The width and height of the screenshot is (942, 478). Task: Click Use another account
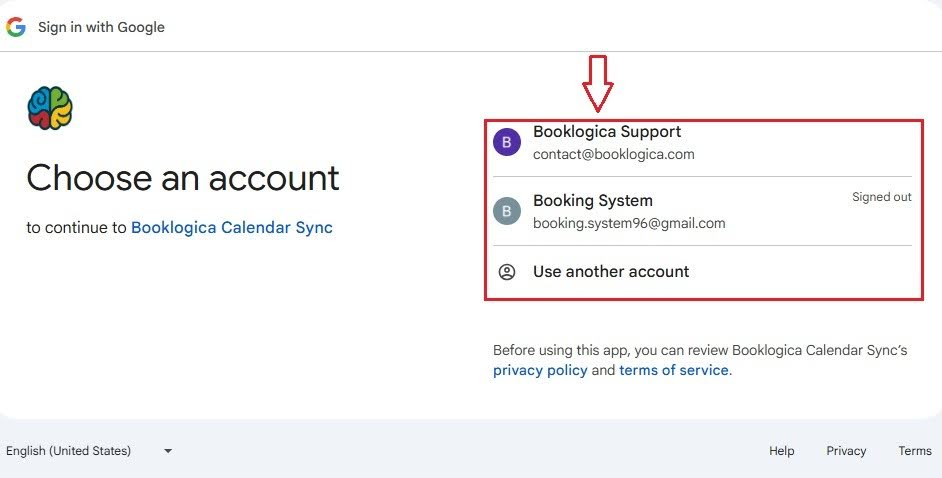coord(611,271)
